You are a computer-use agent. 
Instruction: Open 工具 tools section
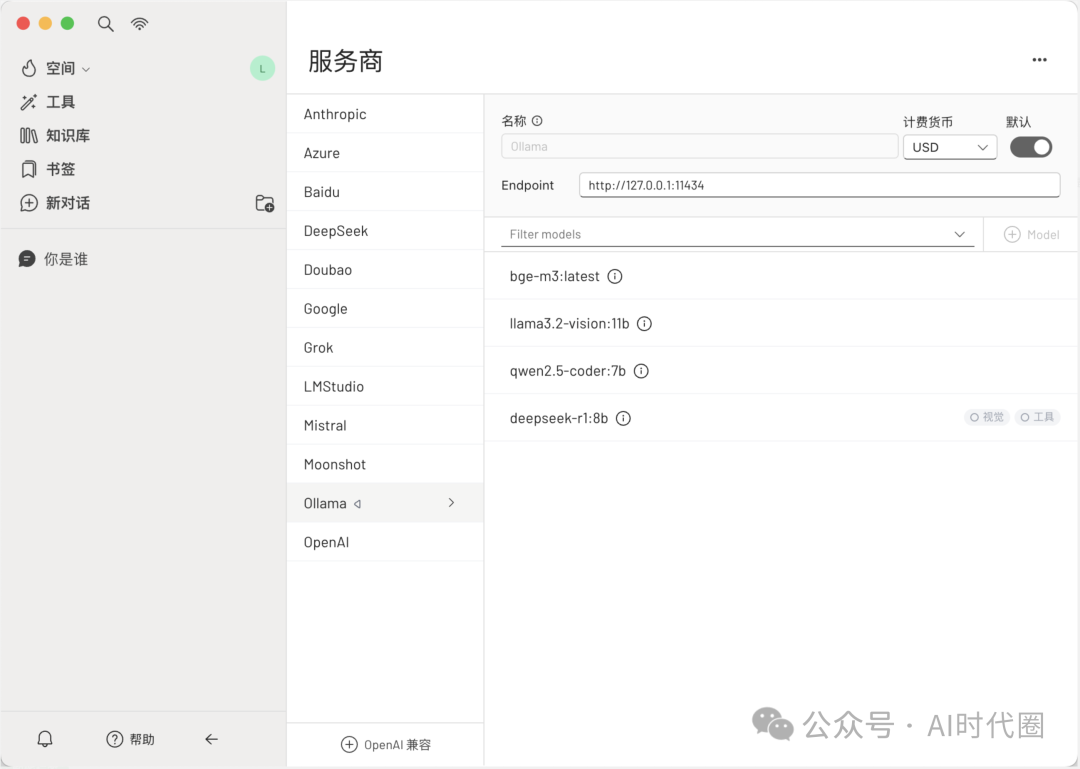coord(61,102)
